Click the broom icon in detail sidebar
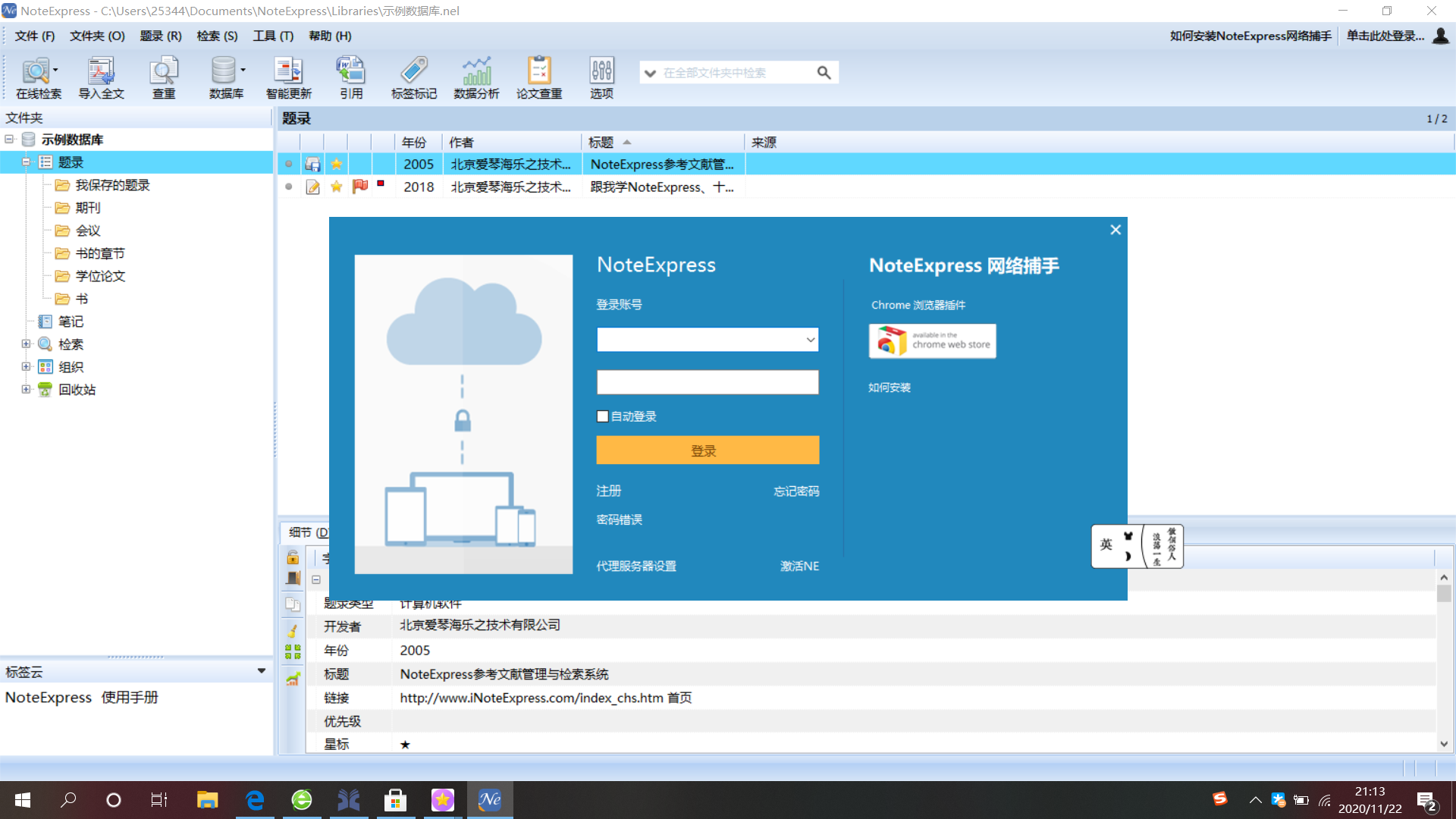Viewport: 1456px width, 819px height. [x=293, y=629]
